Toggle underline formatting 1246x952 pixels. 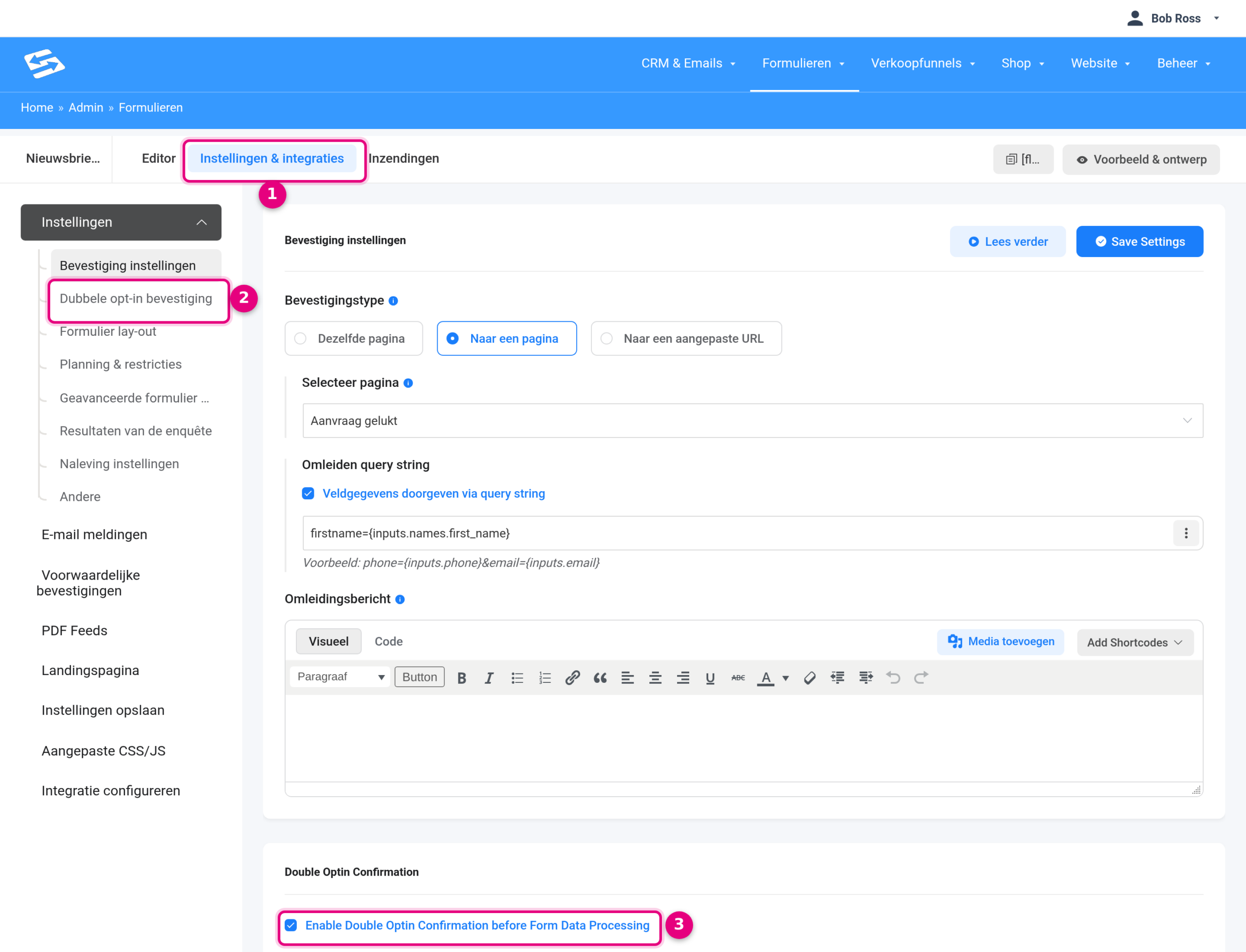(x=710, y=677)
